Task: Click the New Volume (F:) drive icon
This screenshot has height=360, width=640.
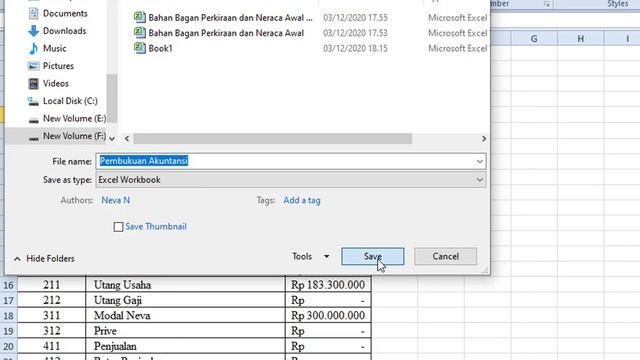Action: pos(33,138)
